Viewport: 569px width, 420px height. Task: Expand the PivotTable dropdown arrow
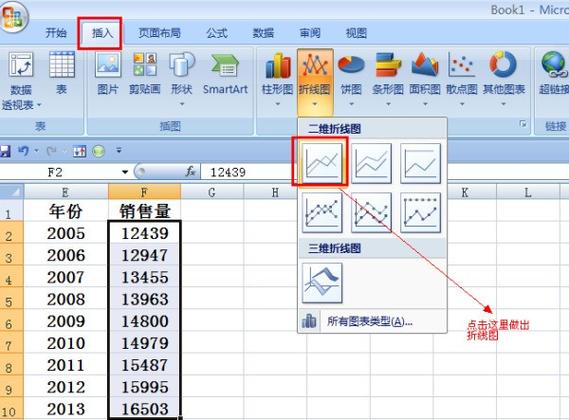[39, 105]
